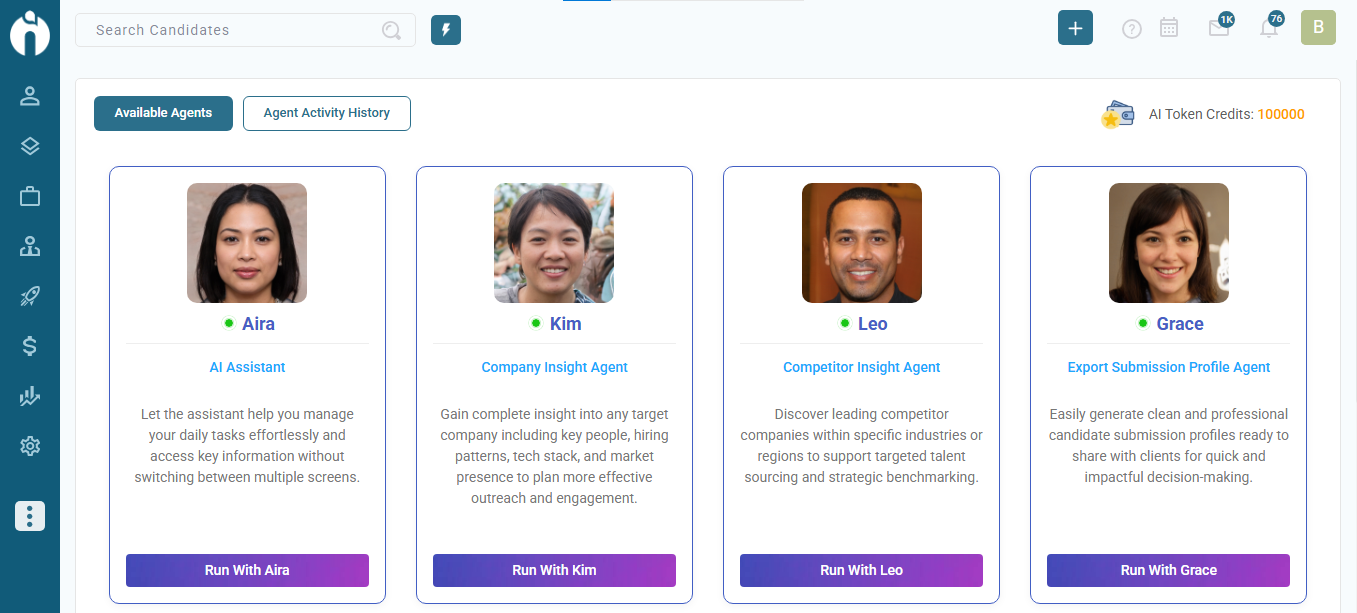Launch the Run With Leo button
Viewport: 1357px width, 613px height.
pos(861,570)
